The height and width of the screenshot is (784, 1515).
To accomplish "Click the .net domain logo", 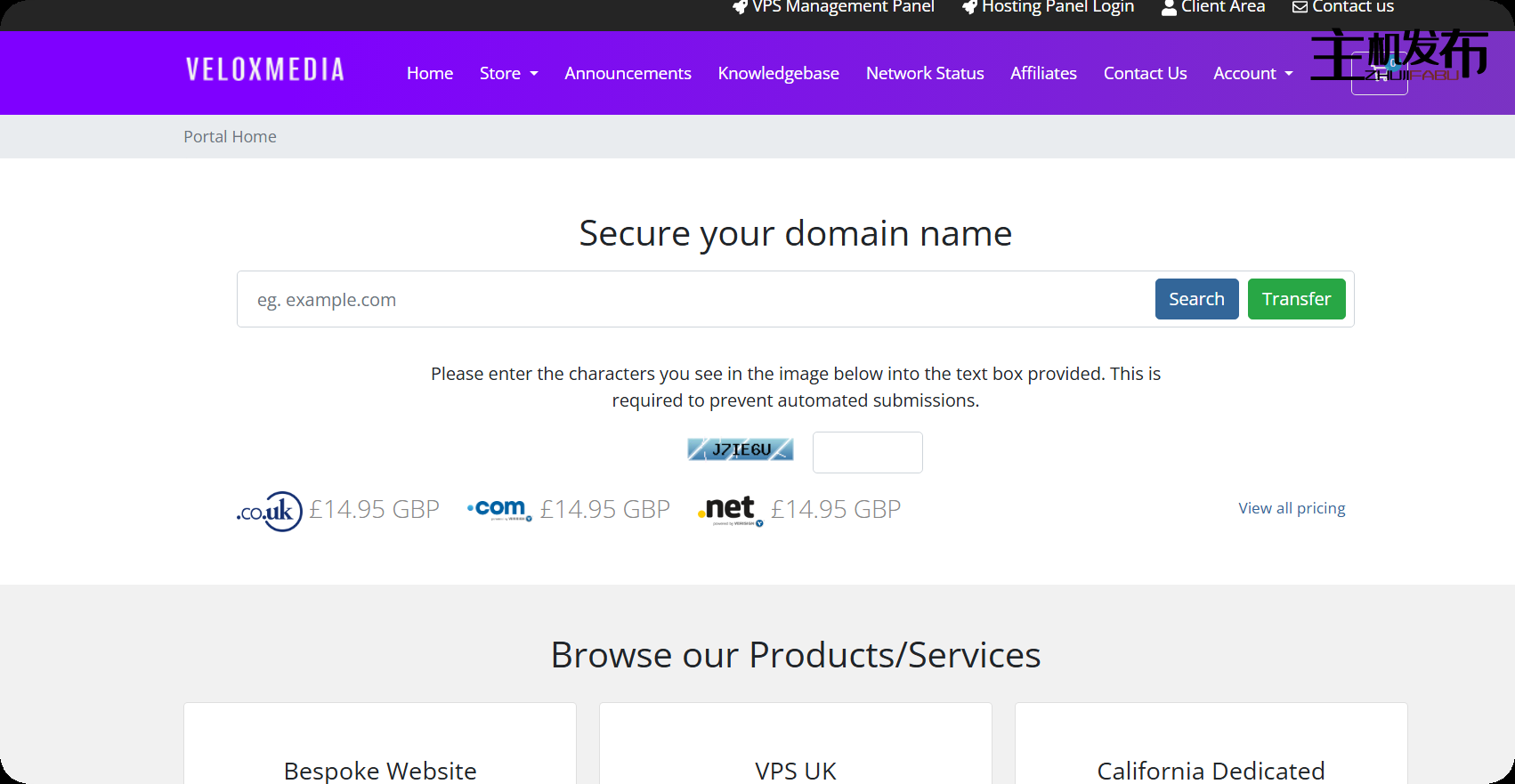I will (x=730, y=509).
